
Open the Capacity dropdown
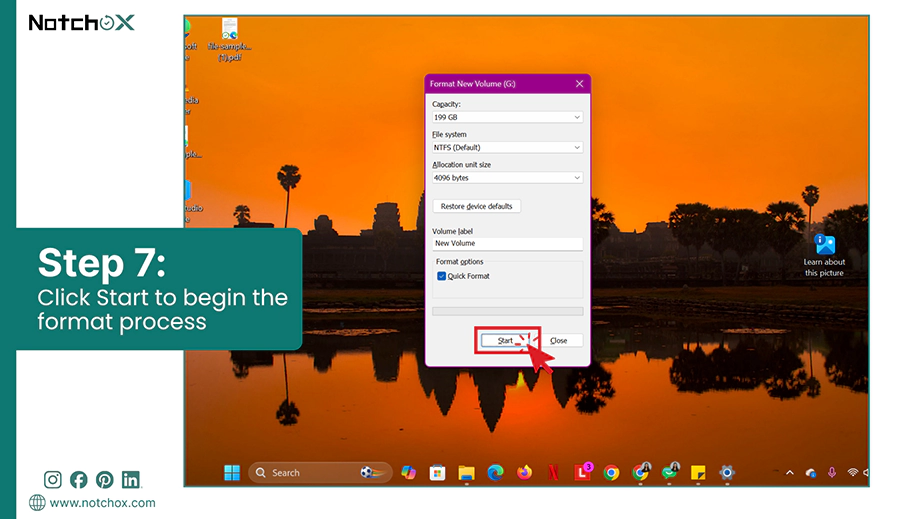[x=507, y=117]
